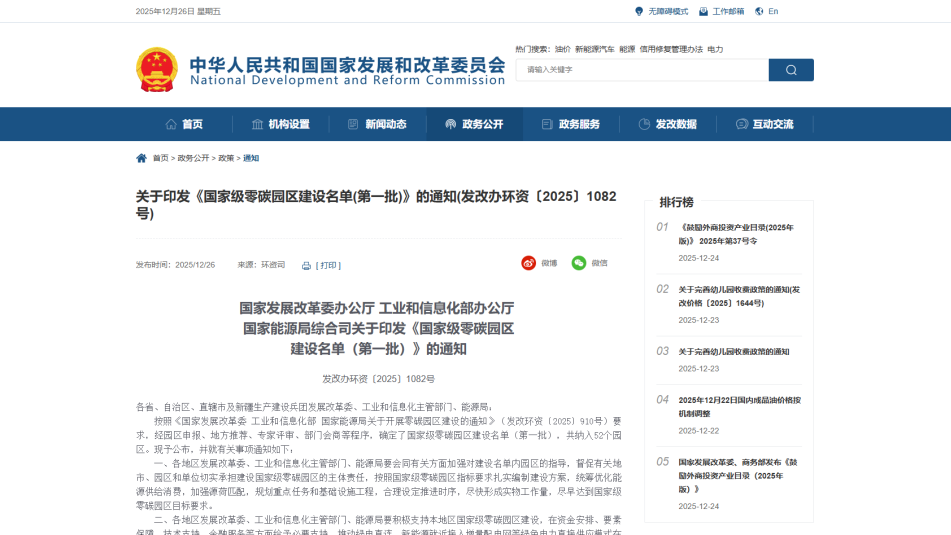Click the search magnifier button

point(790,70)
